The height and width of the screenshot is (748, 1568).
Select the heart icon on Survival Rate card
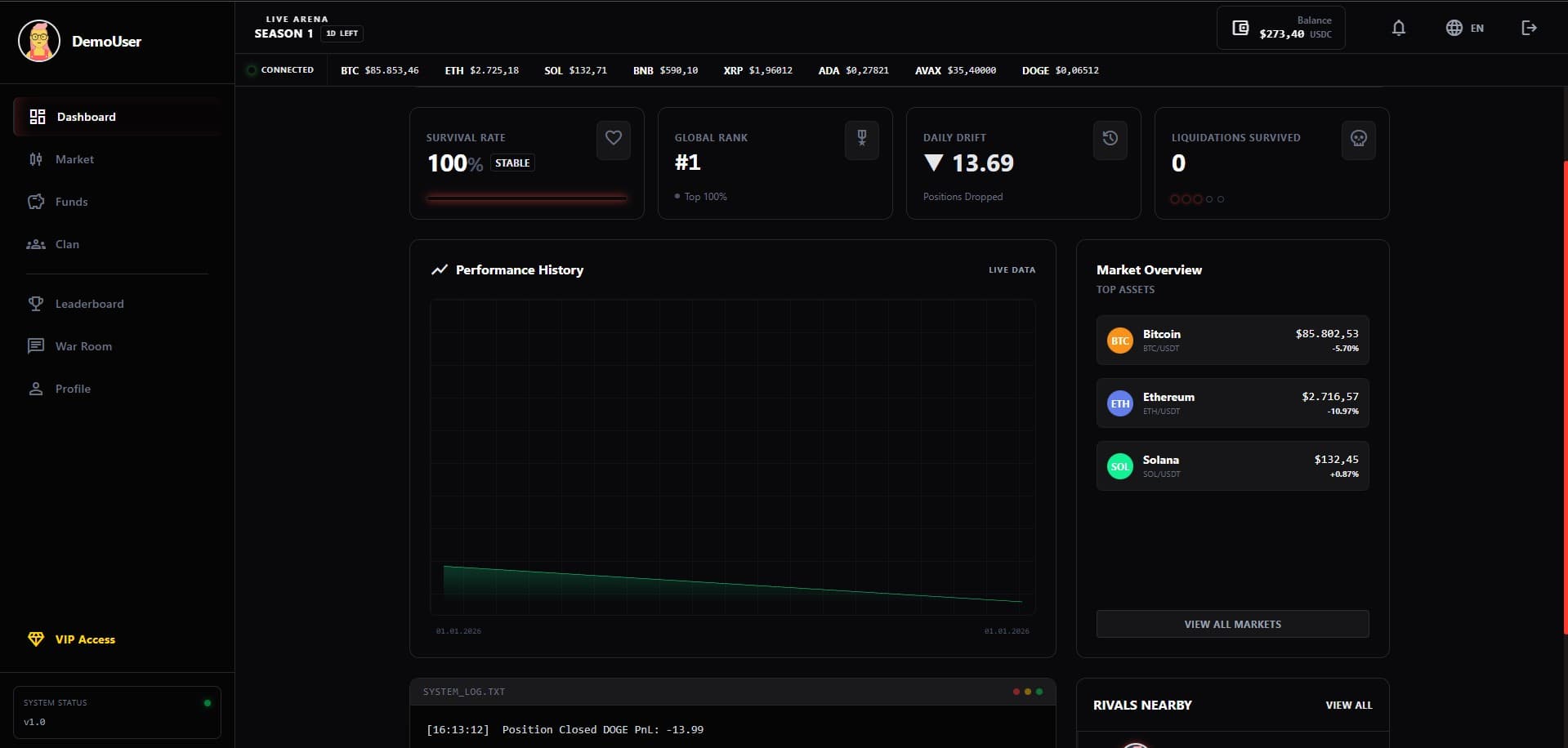coord(614,140)
